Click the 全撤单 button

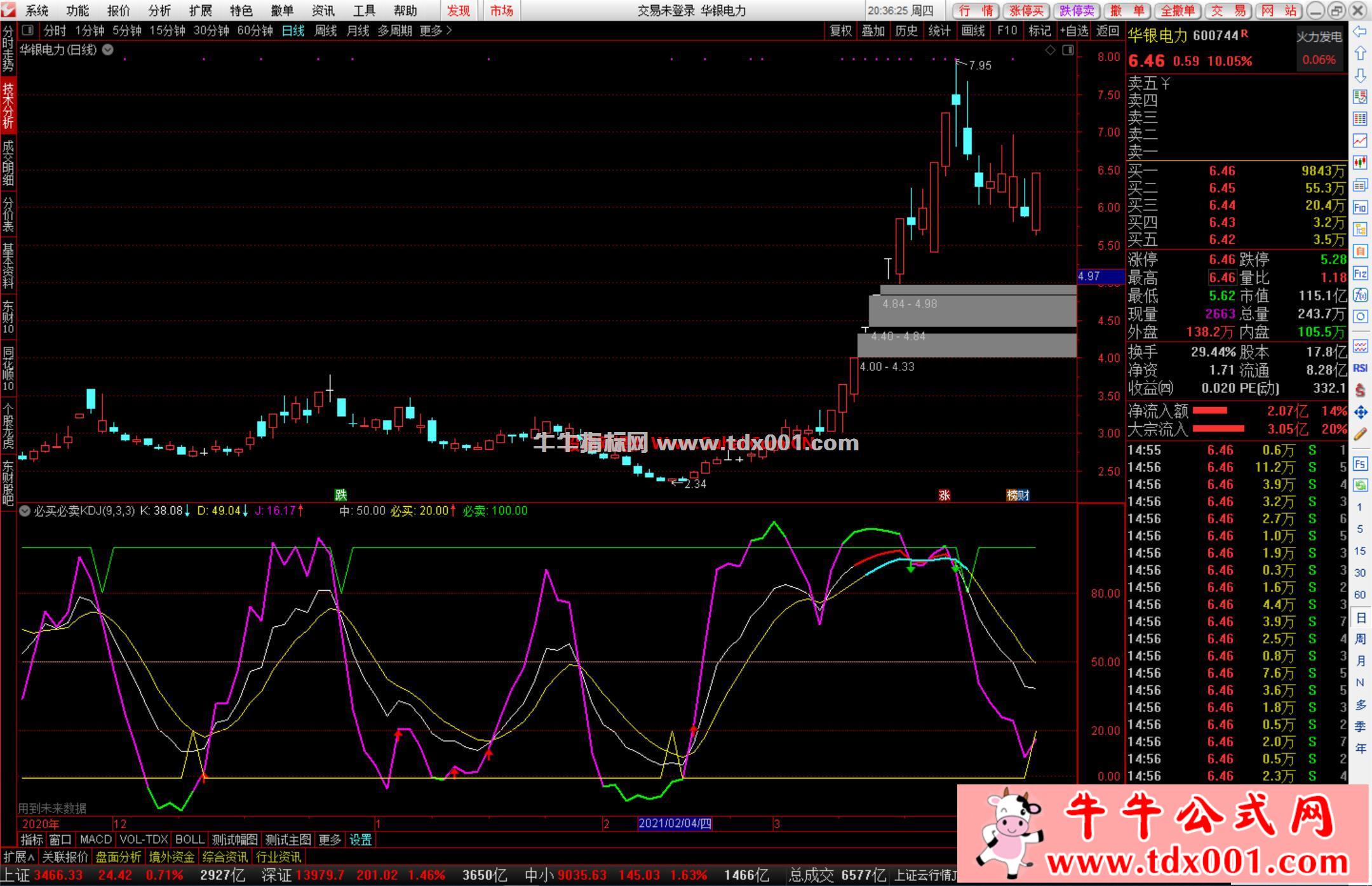(1178, 11)
